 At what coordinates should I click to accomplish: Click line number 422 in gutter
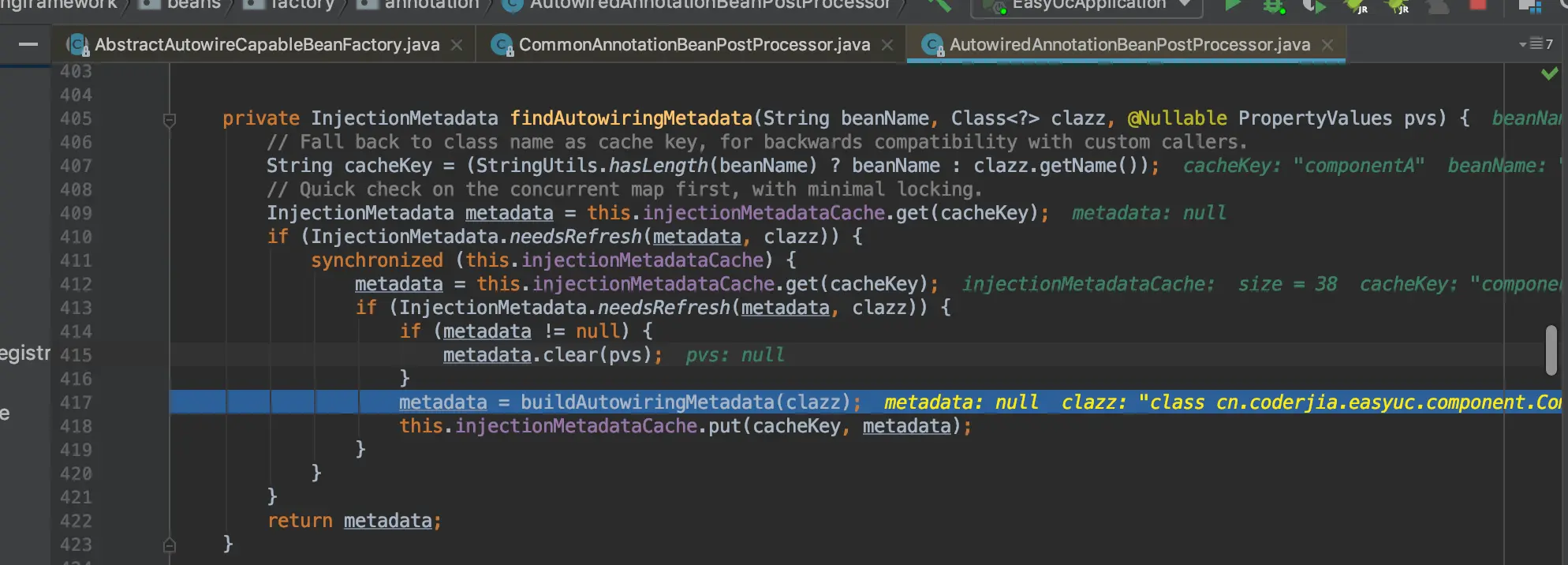click(76, 521)
